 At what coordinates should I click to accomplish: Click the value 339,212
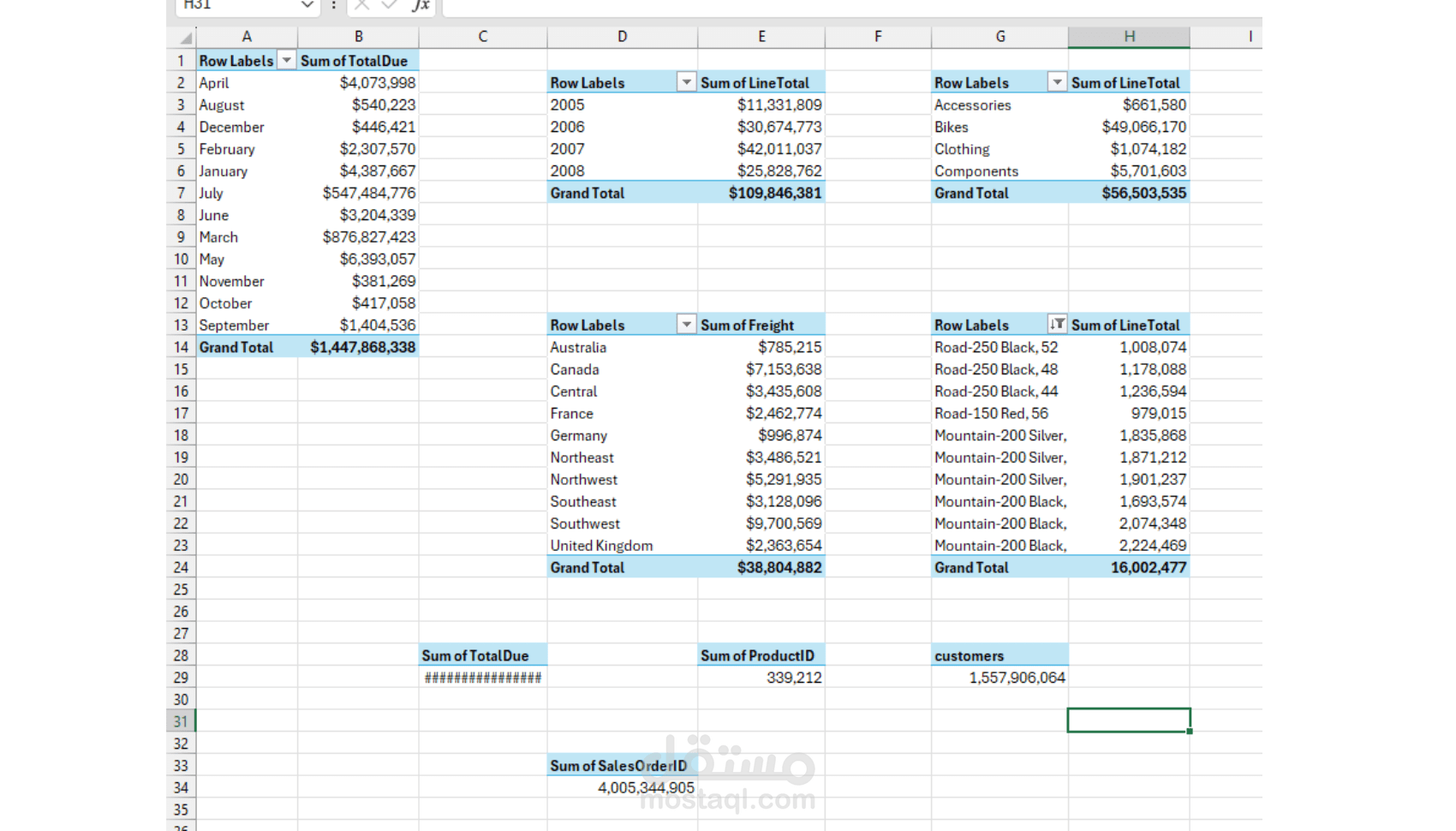pos(761,678)
